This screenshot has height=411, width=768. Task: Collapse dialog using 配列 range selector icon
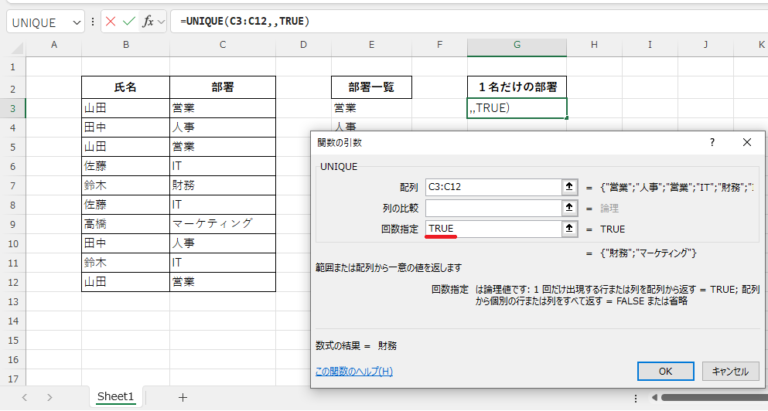[x=569, y=186]
